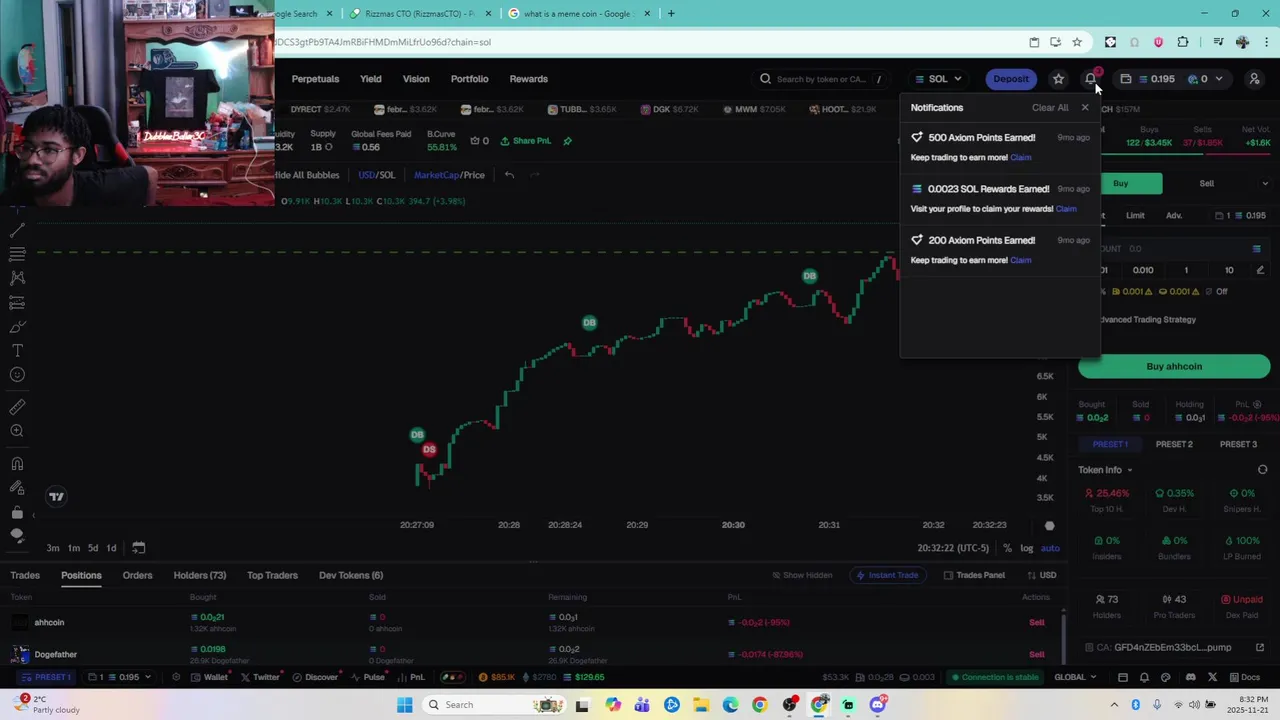Image resolution: width=1280 pixels, height=720 pixels.
Task: Click the token search field
Action: [x=822, y=79]
